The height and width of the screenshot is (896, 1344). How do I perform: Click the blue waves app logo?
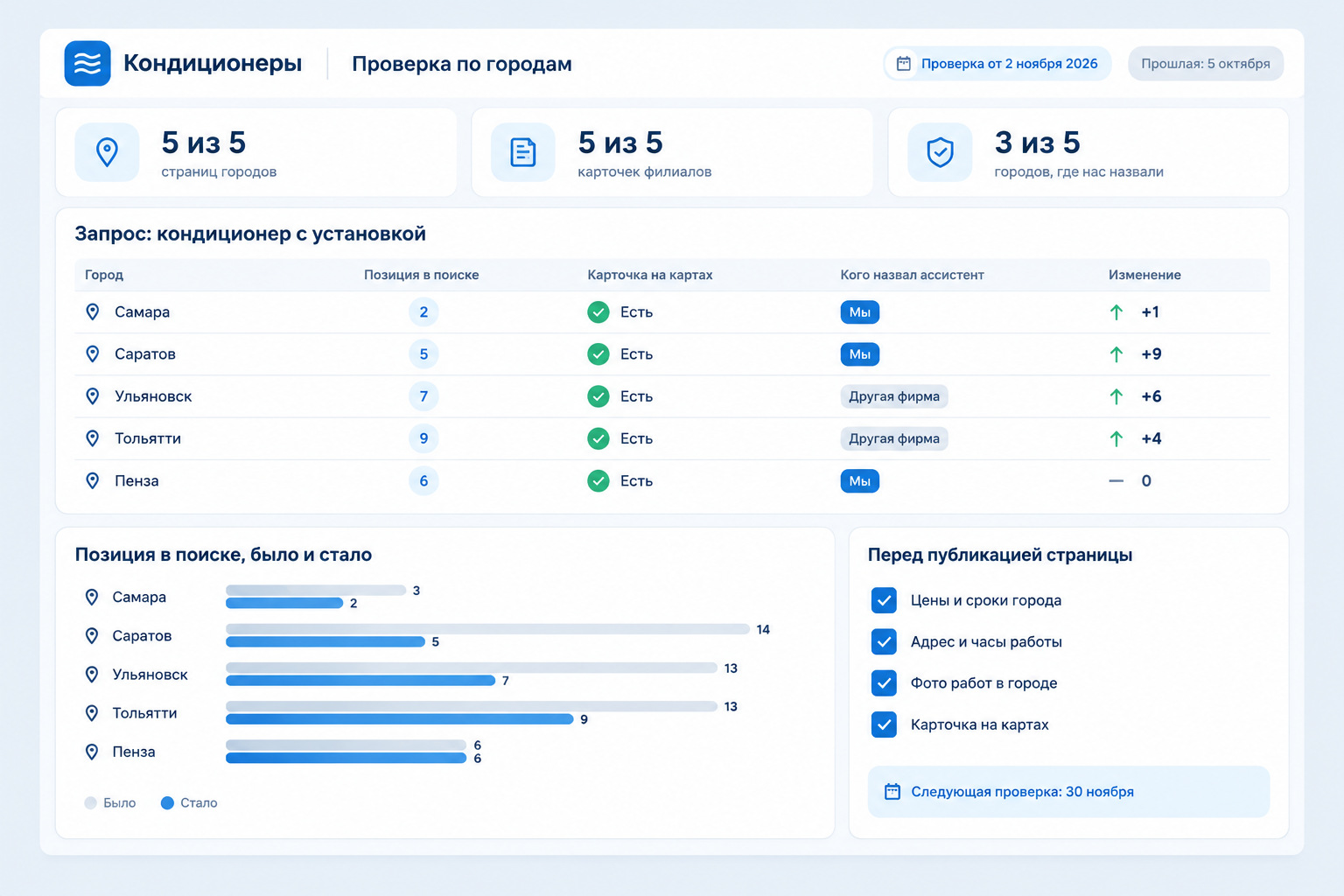click(87, 63)
